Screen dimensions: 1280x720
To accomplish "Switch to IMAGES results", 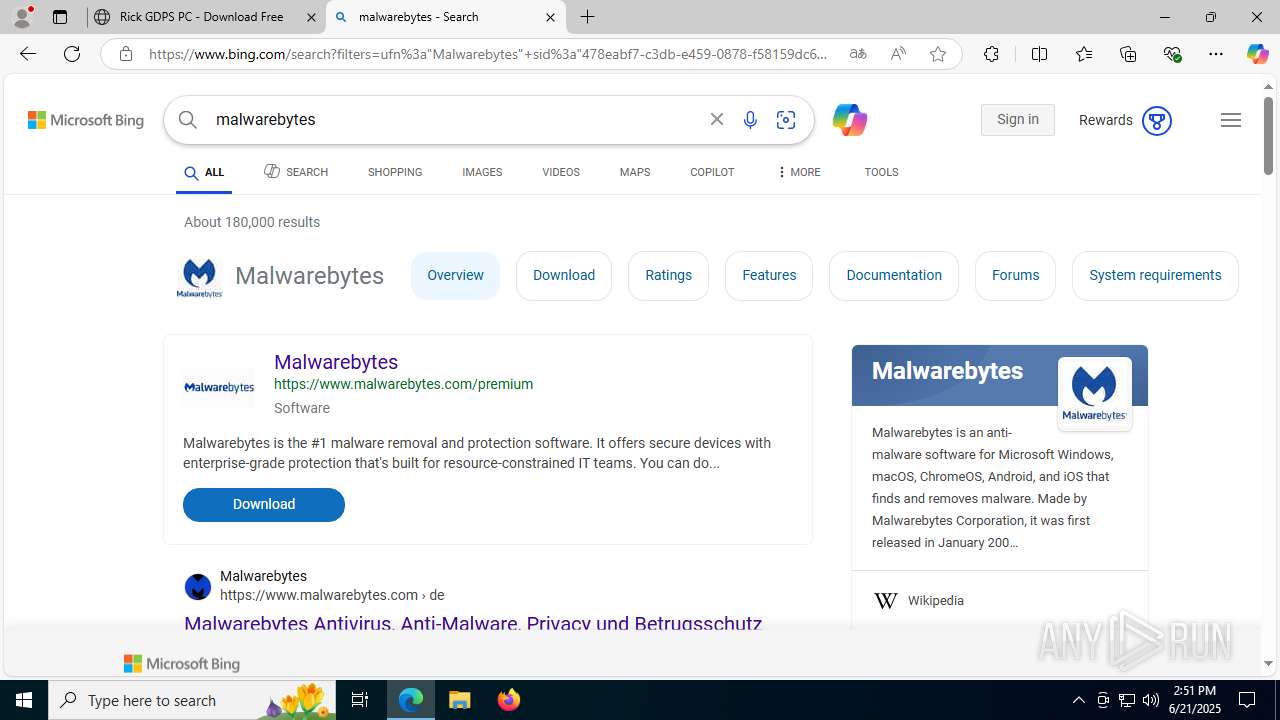I will click(482, 172).
